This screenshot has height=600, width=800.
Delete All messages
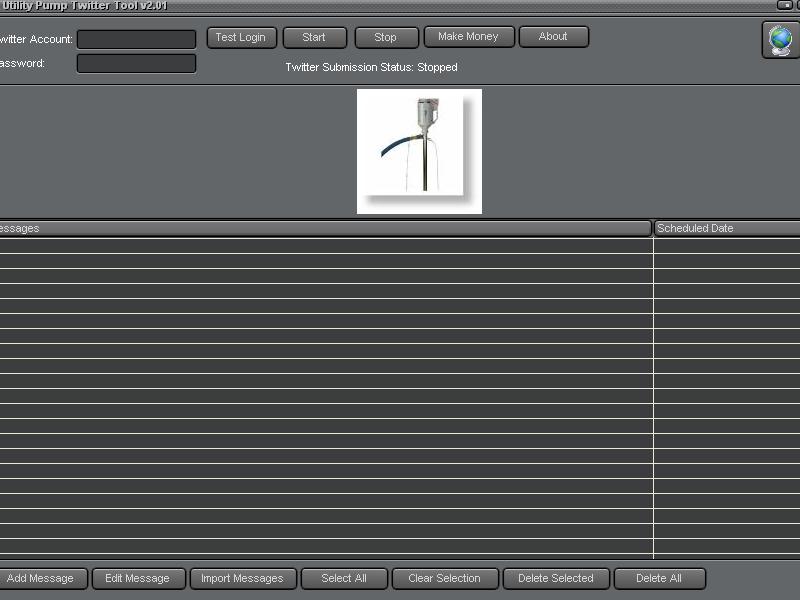click(660, 579)
